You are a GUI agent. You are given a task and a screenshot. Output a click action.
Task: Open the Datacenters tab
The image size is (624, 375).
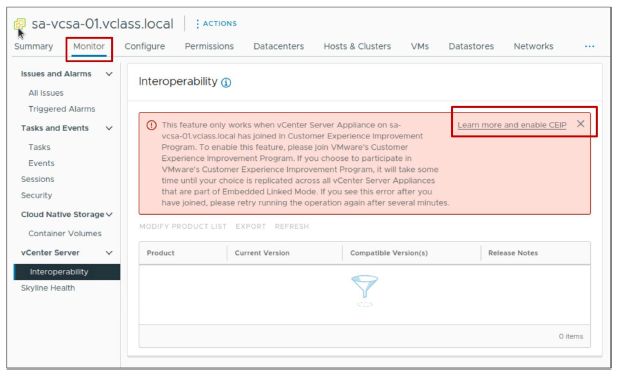(279, 46)
